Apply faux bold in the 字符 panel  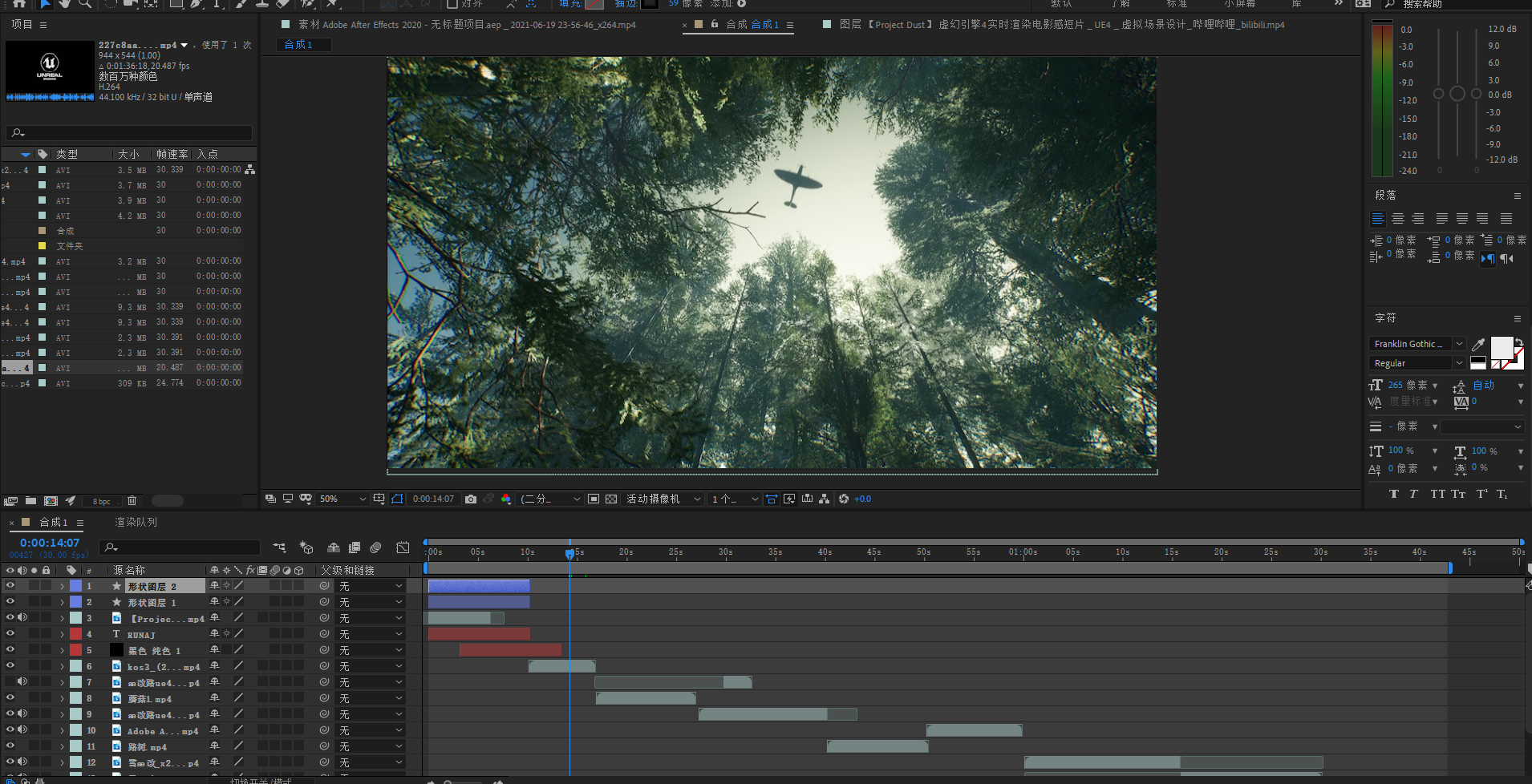pos(1393,494)
